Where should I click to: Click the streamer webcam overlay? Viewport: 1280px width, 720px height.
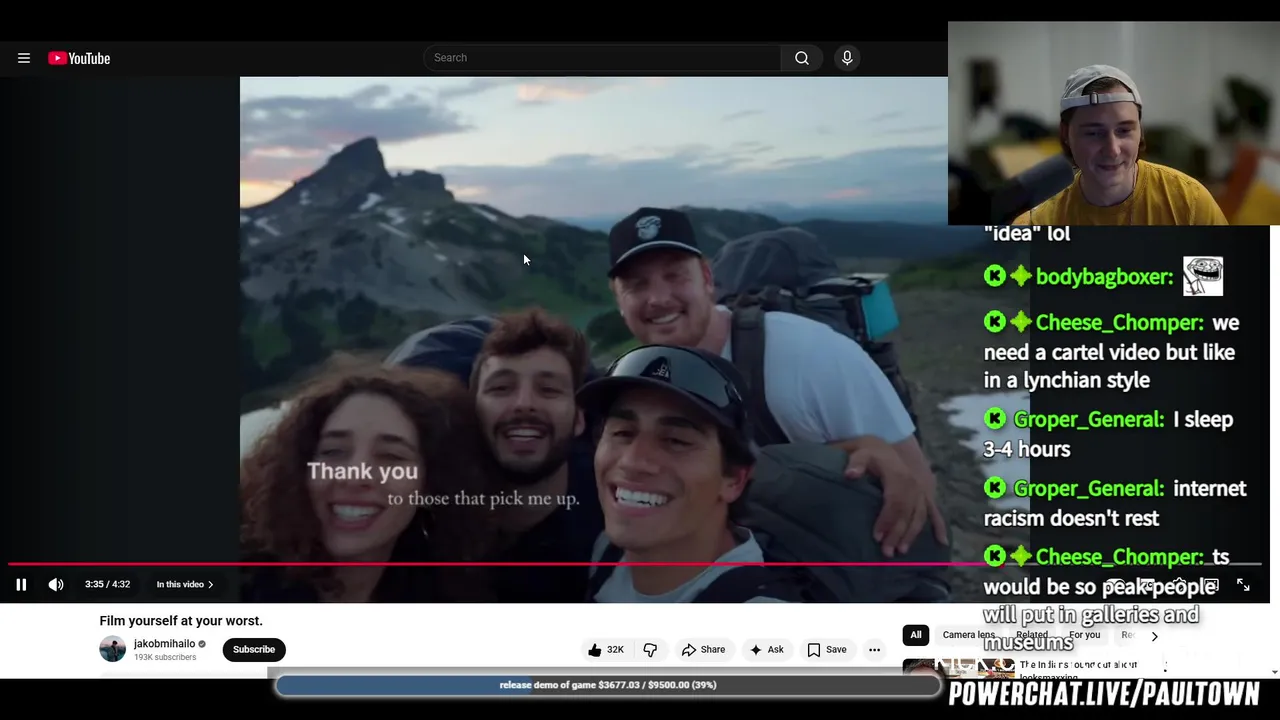(1114, 123)
